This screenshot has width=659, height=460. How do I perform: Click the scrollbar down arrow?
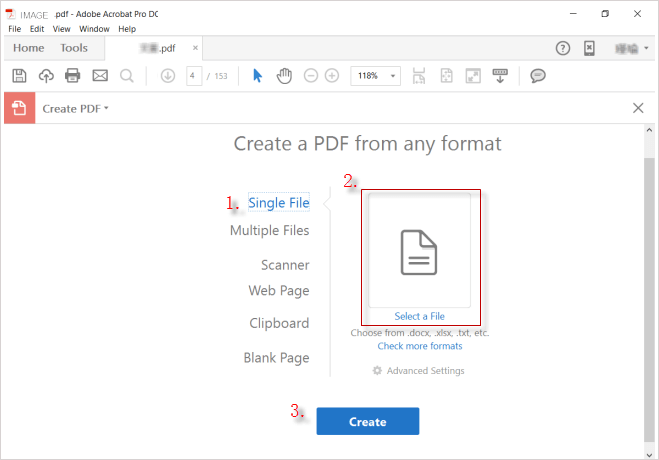coord(649,455)
